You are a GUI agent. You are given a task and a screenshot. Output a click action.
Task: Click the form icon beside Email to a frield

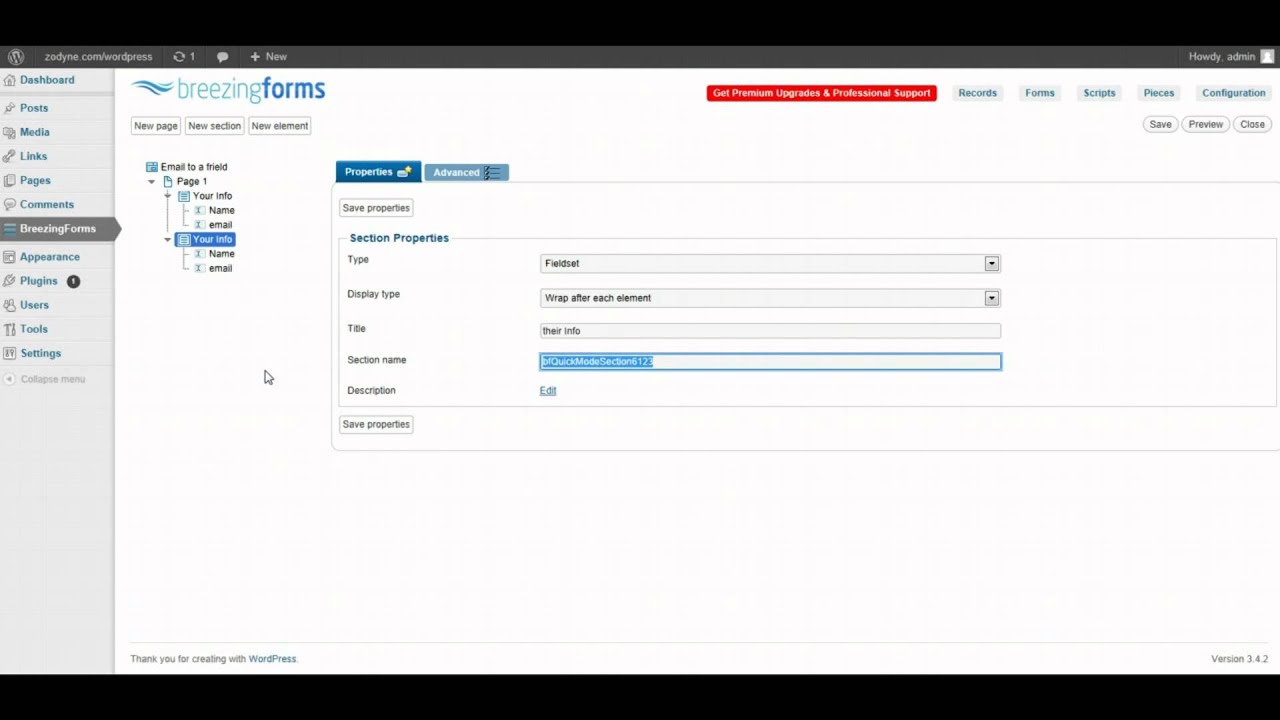[152, 167]
